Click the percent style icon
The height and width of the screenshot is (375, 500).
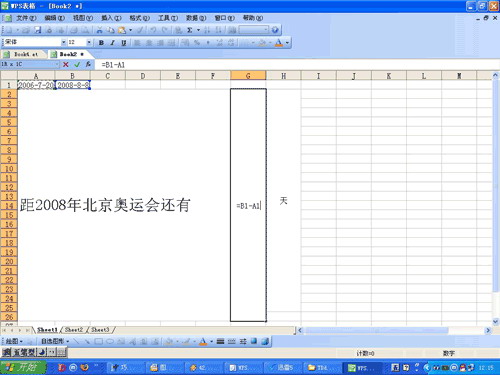click(x=197, y=42)
